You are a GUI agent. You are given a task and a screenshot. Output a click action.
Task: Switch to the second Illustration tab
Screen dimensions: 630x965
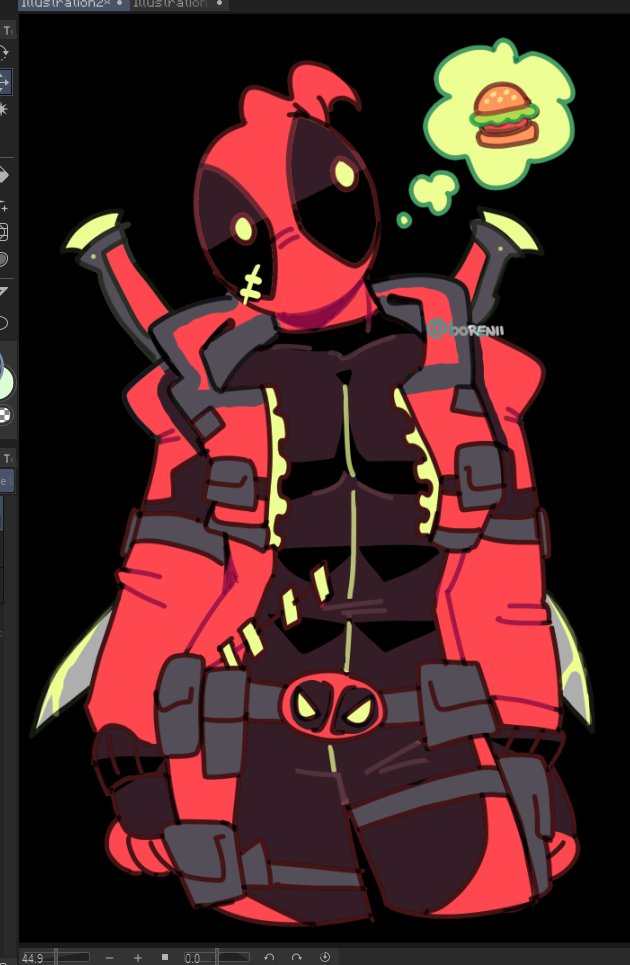[x=178, y=4]
